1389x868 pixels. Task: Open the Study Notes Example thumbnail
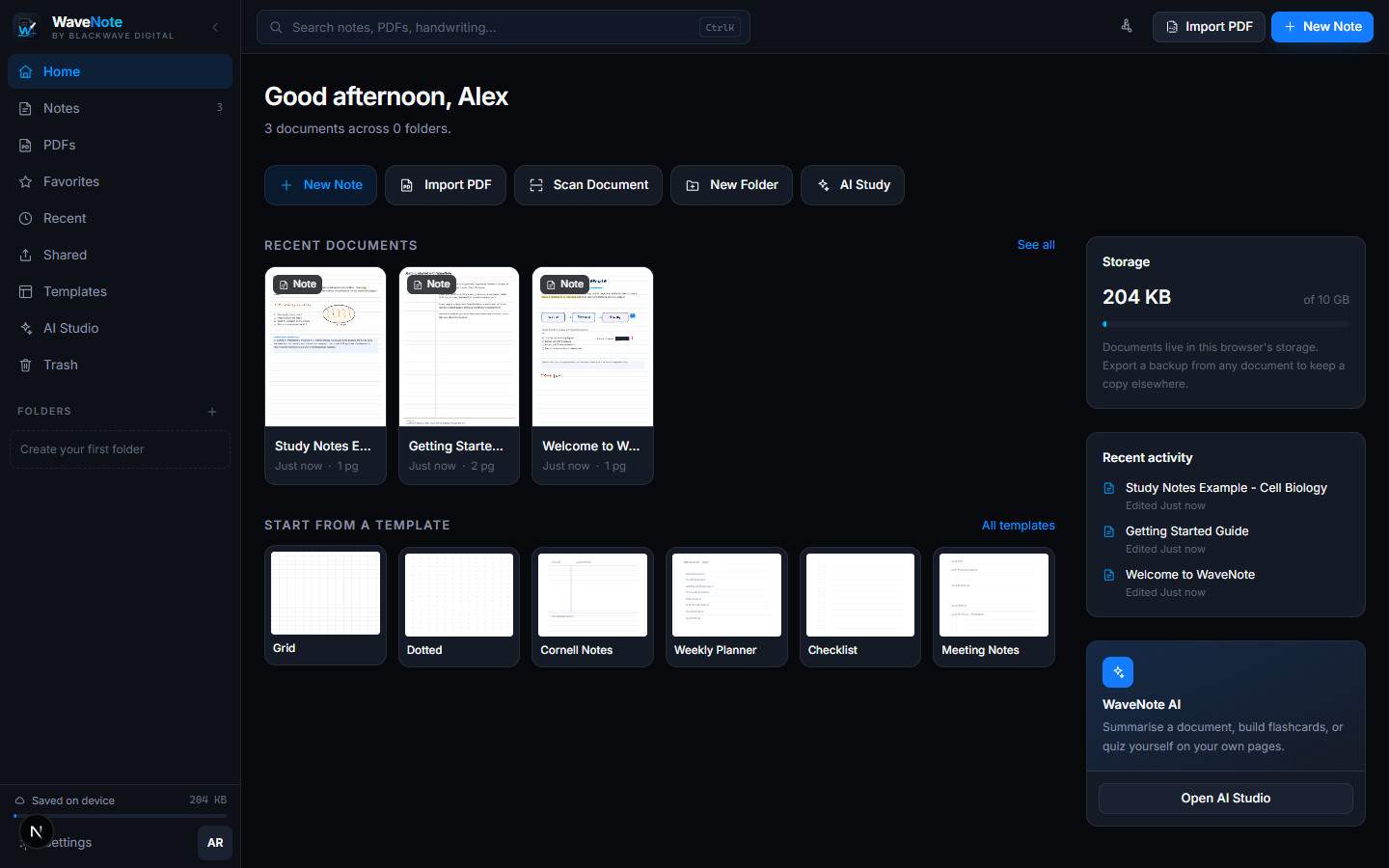[x=325, y=347]
